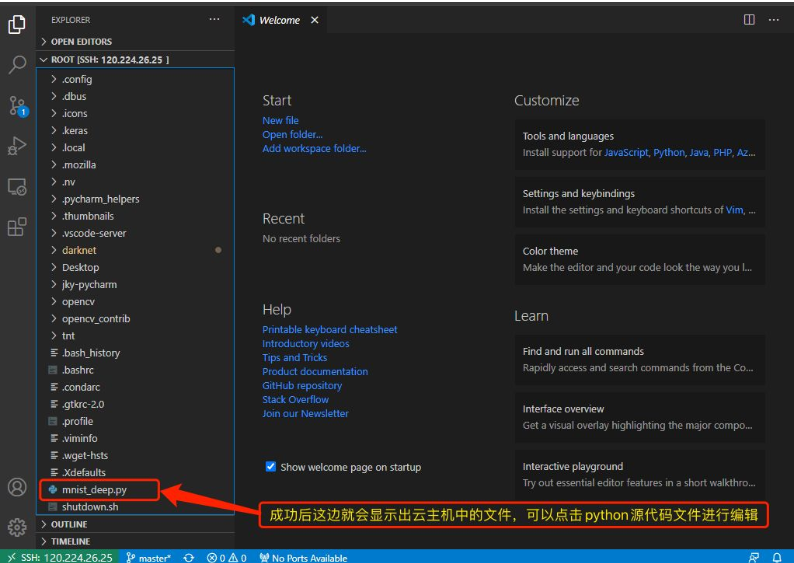
Task: Open the Manage gear icon
Action: [x=17, y=527]
